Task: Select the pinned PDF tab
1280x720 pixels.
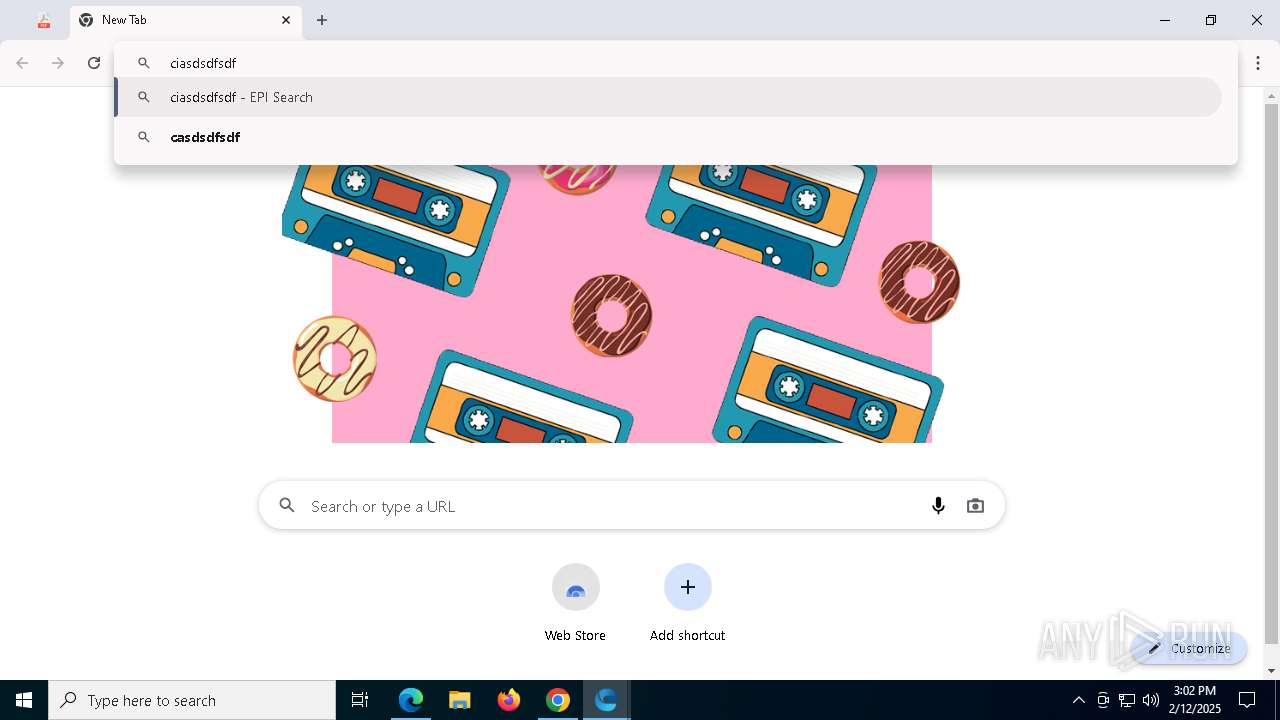Action: click(x=44, y=20)
